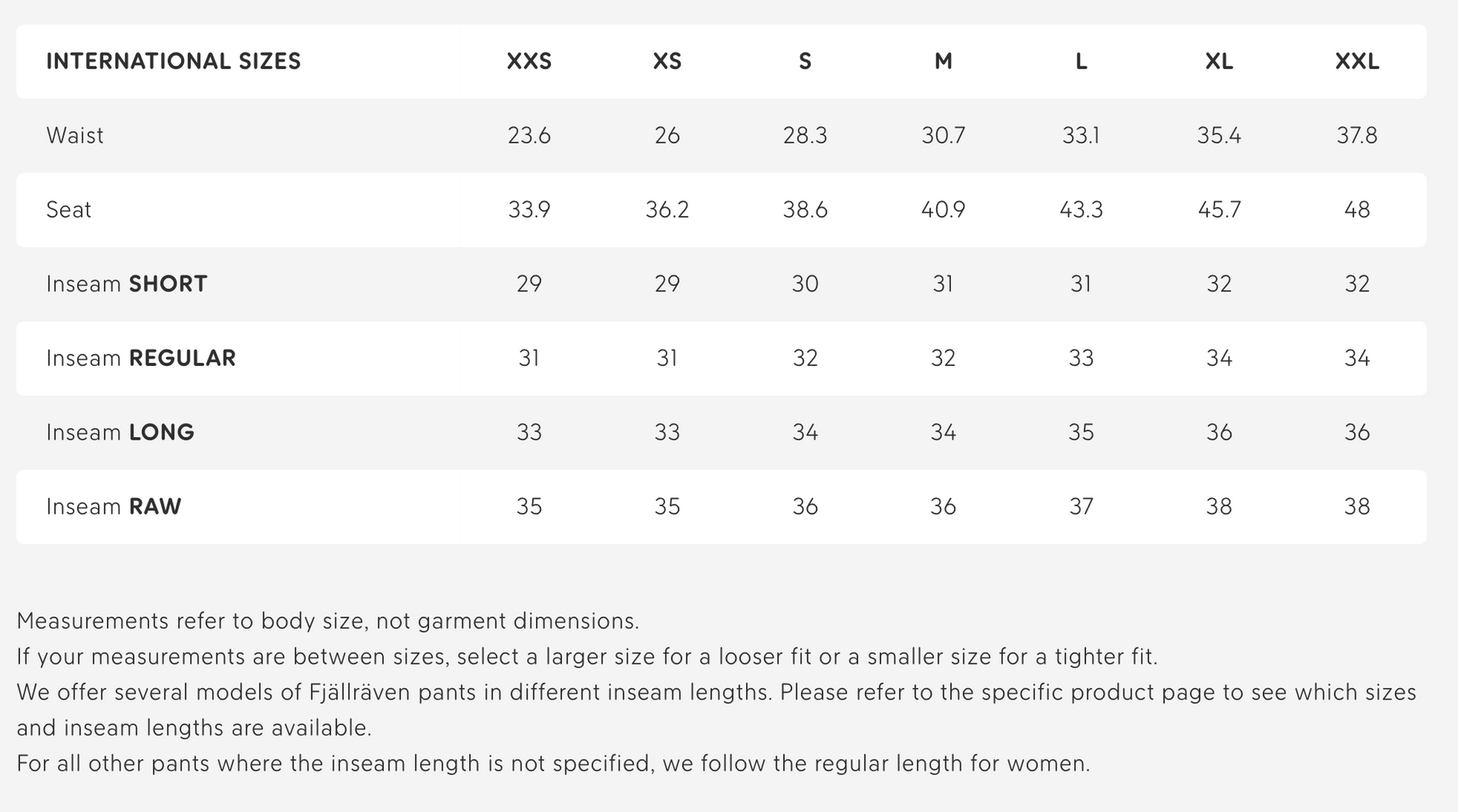Click the XXS size column header
This screenshot has width=1458, height=812.
[x=529, y=62]
